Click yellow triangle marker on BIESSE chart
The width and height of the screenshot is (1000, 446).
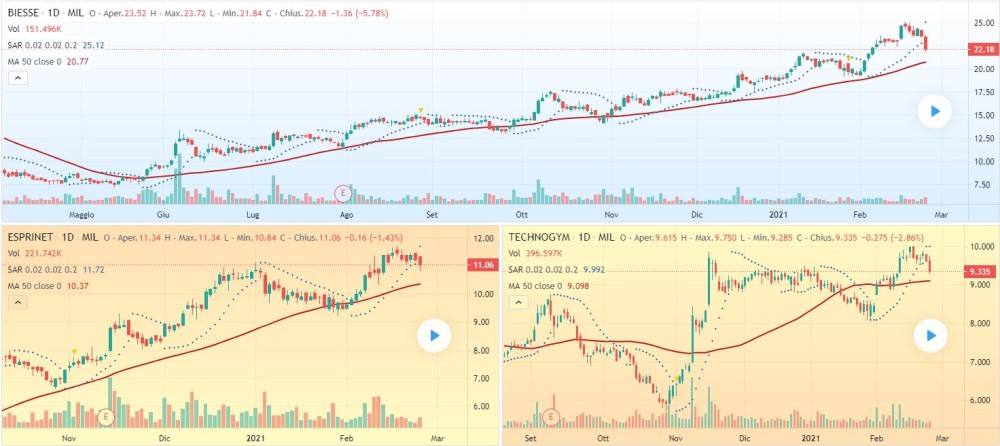pos(421,109)
